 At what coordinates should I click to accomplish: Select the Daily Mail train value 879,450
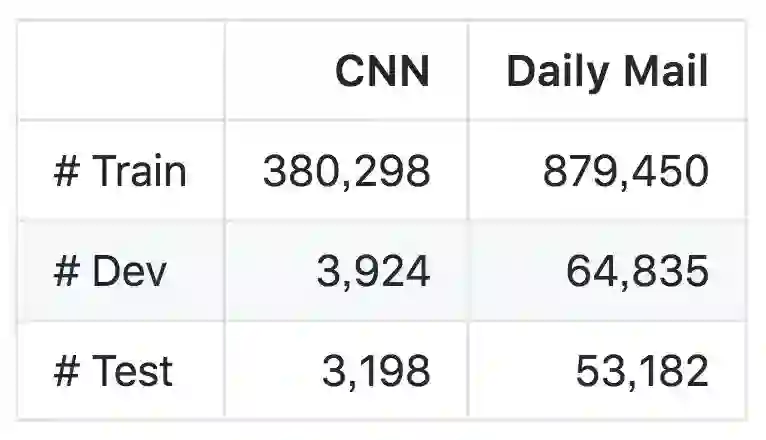pyautogui.click(x=626, y=172)
